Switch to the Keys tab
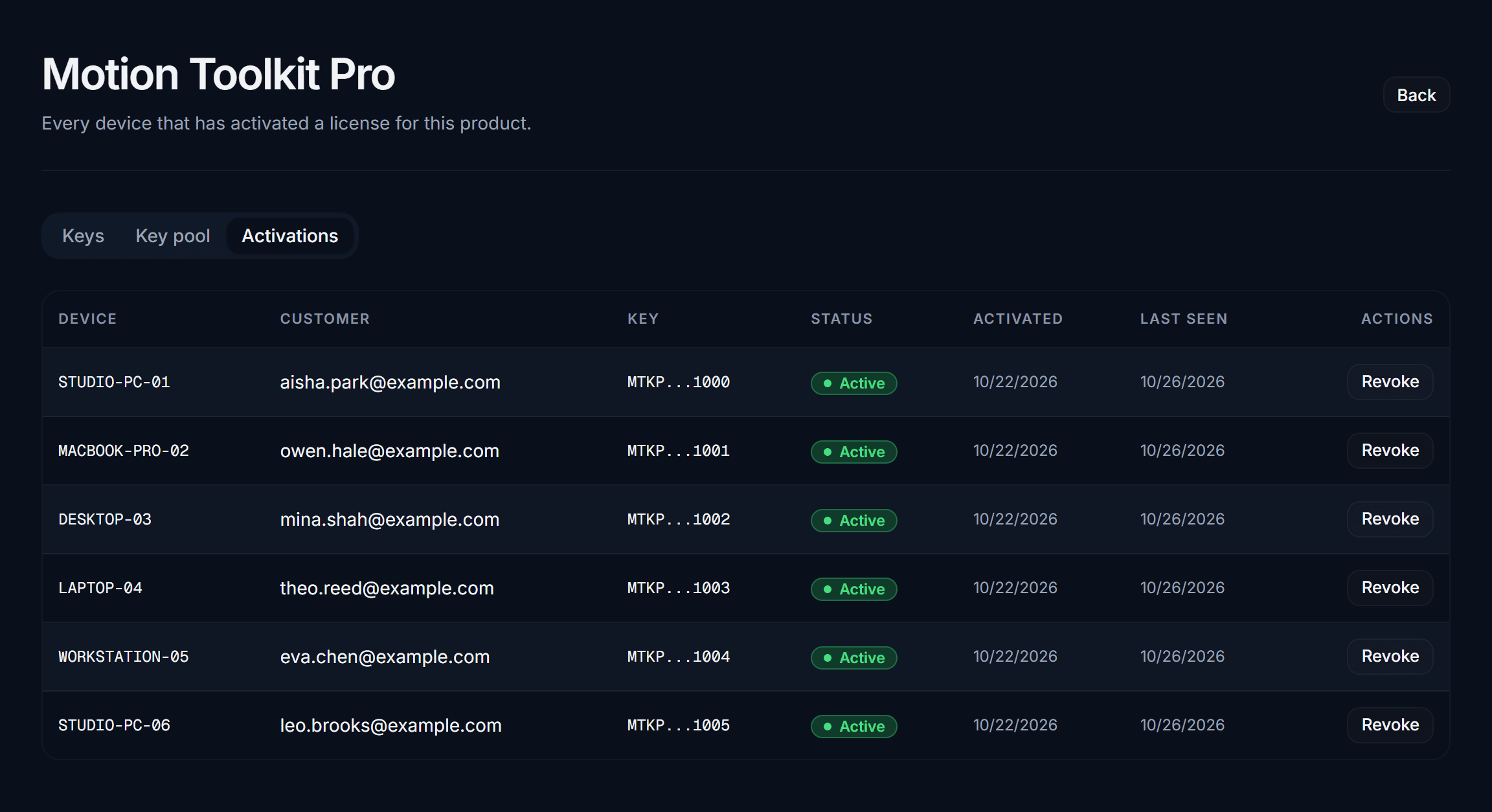The height and width of the screenshot is (812, 1492). click(83, 236)
